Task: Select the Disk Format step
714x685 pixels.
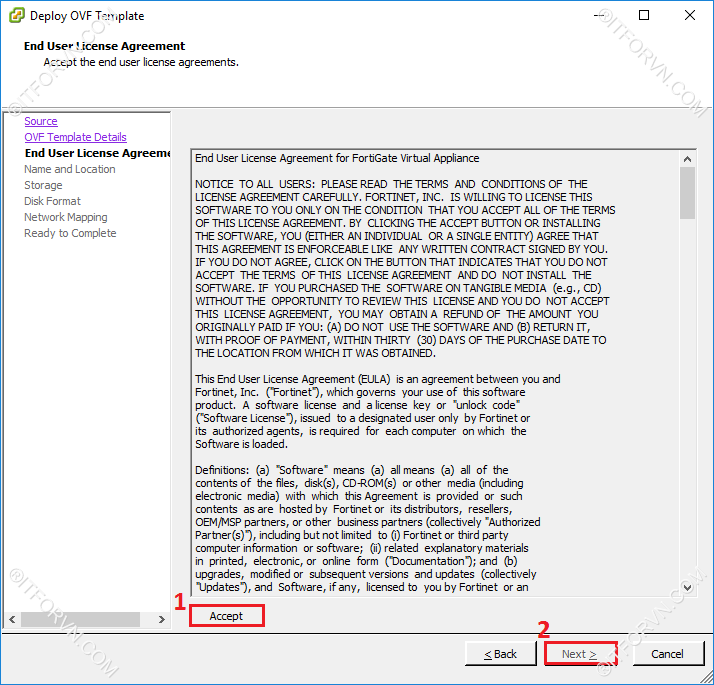Action: [52, 201]
